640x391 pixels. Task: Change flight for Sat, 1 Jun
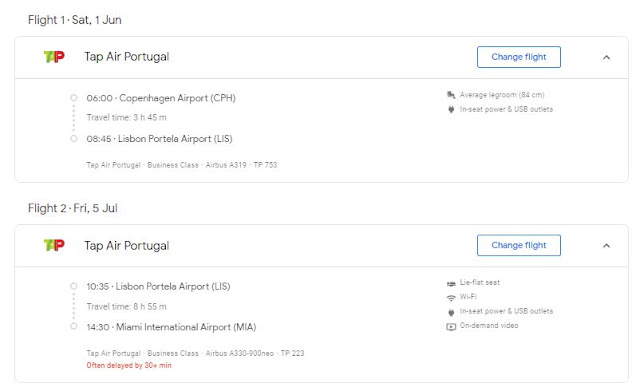pos(519,57)
